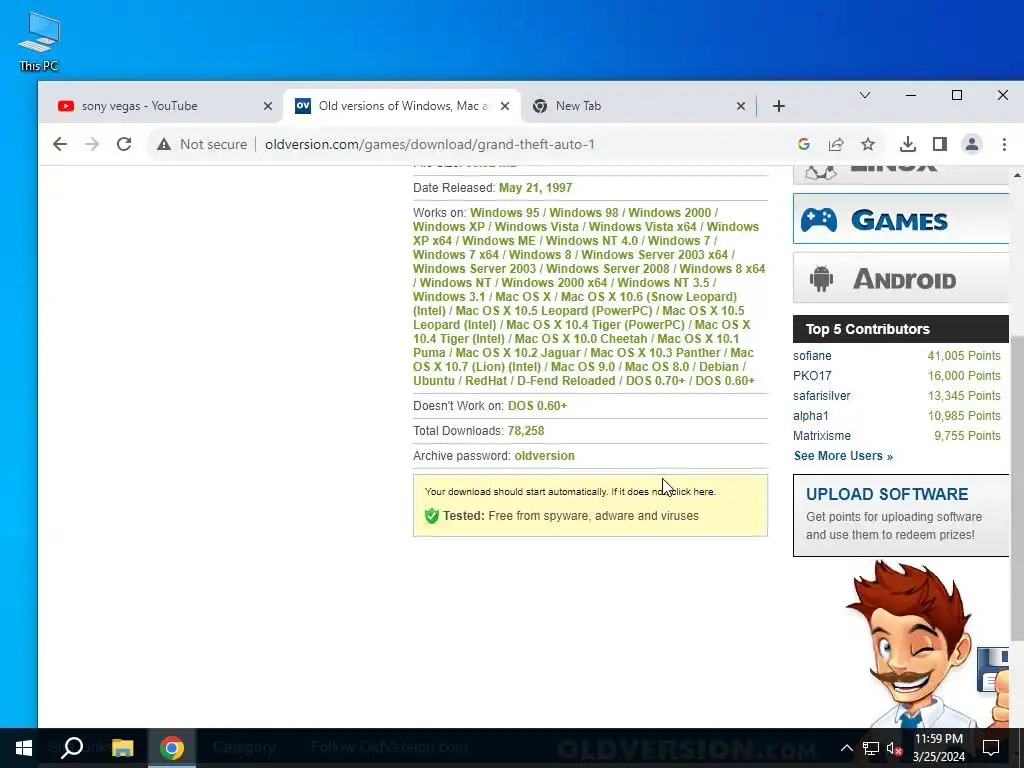Open the Android category banner
1024x768 pixels.
point(901,278)
